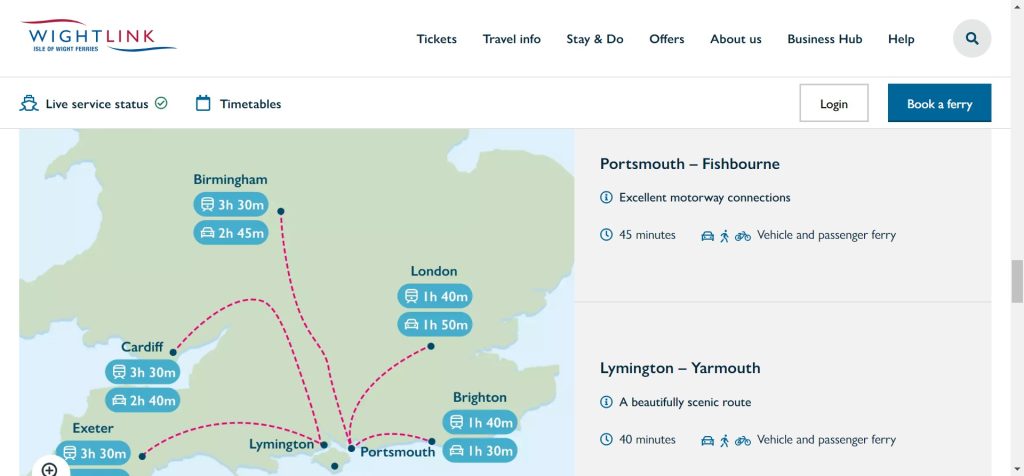Click the London train time badge 1h 40m
Image resolution: width=1024 pixels, height=476 pixels.
[x=434, y=296]
